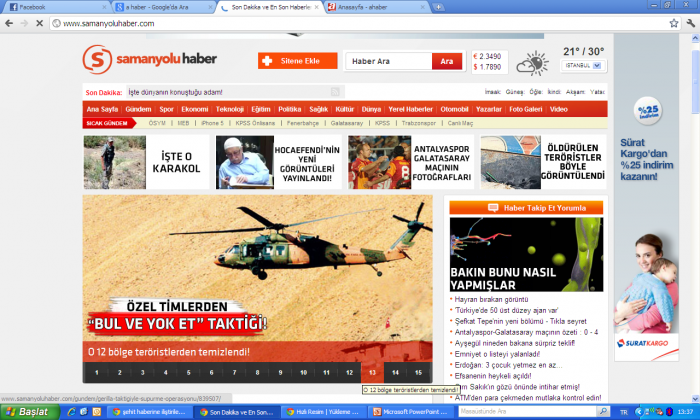
Task: Open the Antalyaspor Galatasaray match photos story
Action: pyautogui.click(x=411, y=162)
